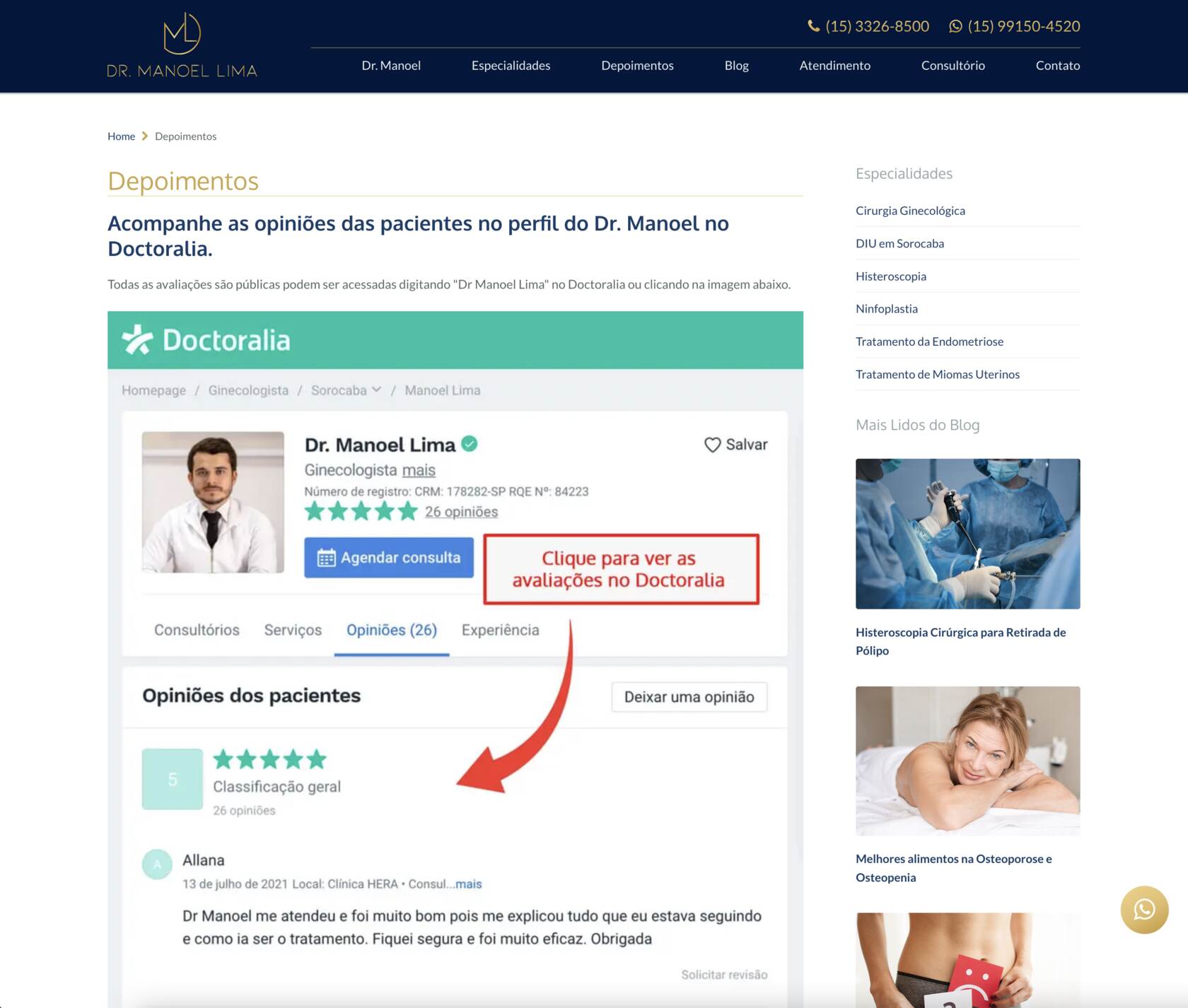Image resolution: width=1188 pixels, height=1008 pixels.
Task: Click the WhatsApp icon beside (15) 99150-4520
Action: click(x=955, y=26)
